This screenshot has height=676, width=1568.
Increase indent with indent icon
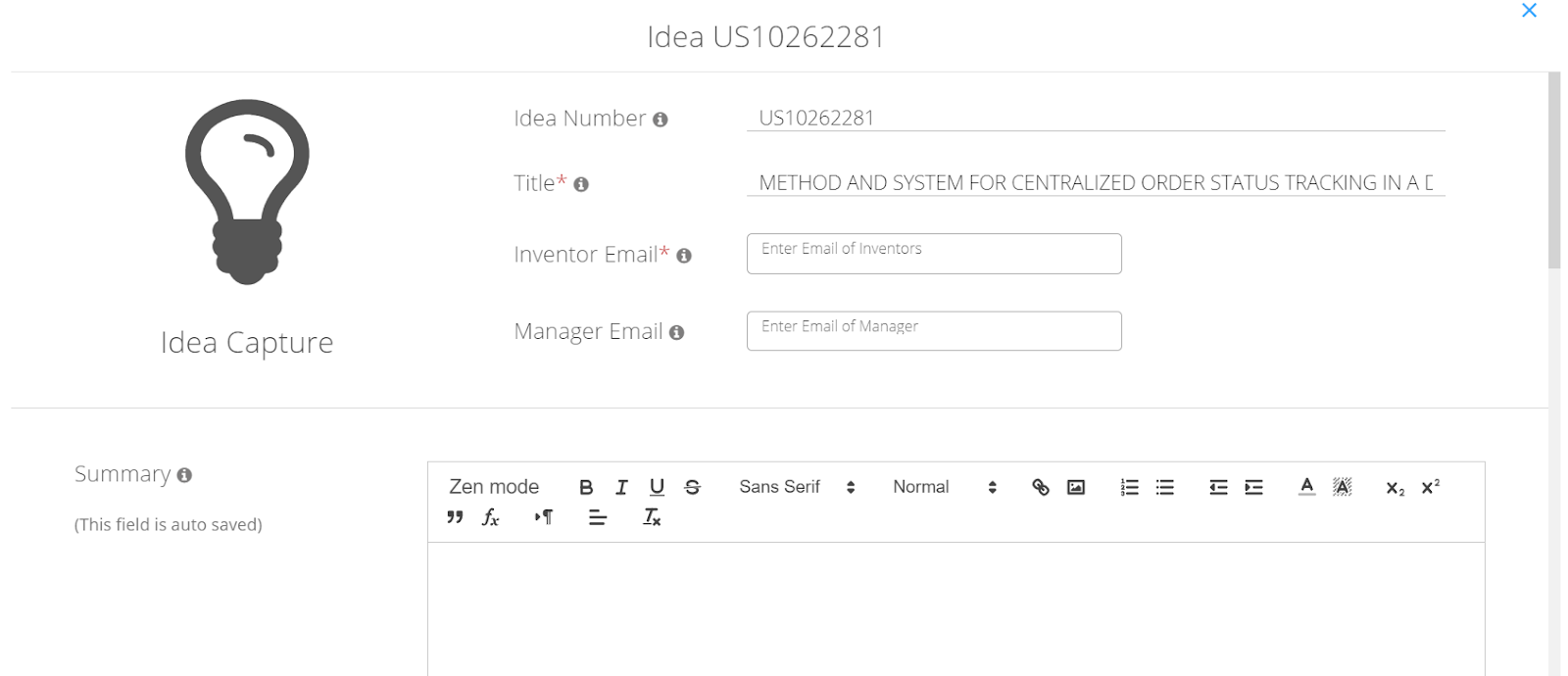(x=1253, y=487)
